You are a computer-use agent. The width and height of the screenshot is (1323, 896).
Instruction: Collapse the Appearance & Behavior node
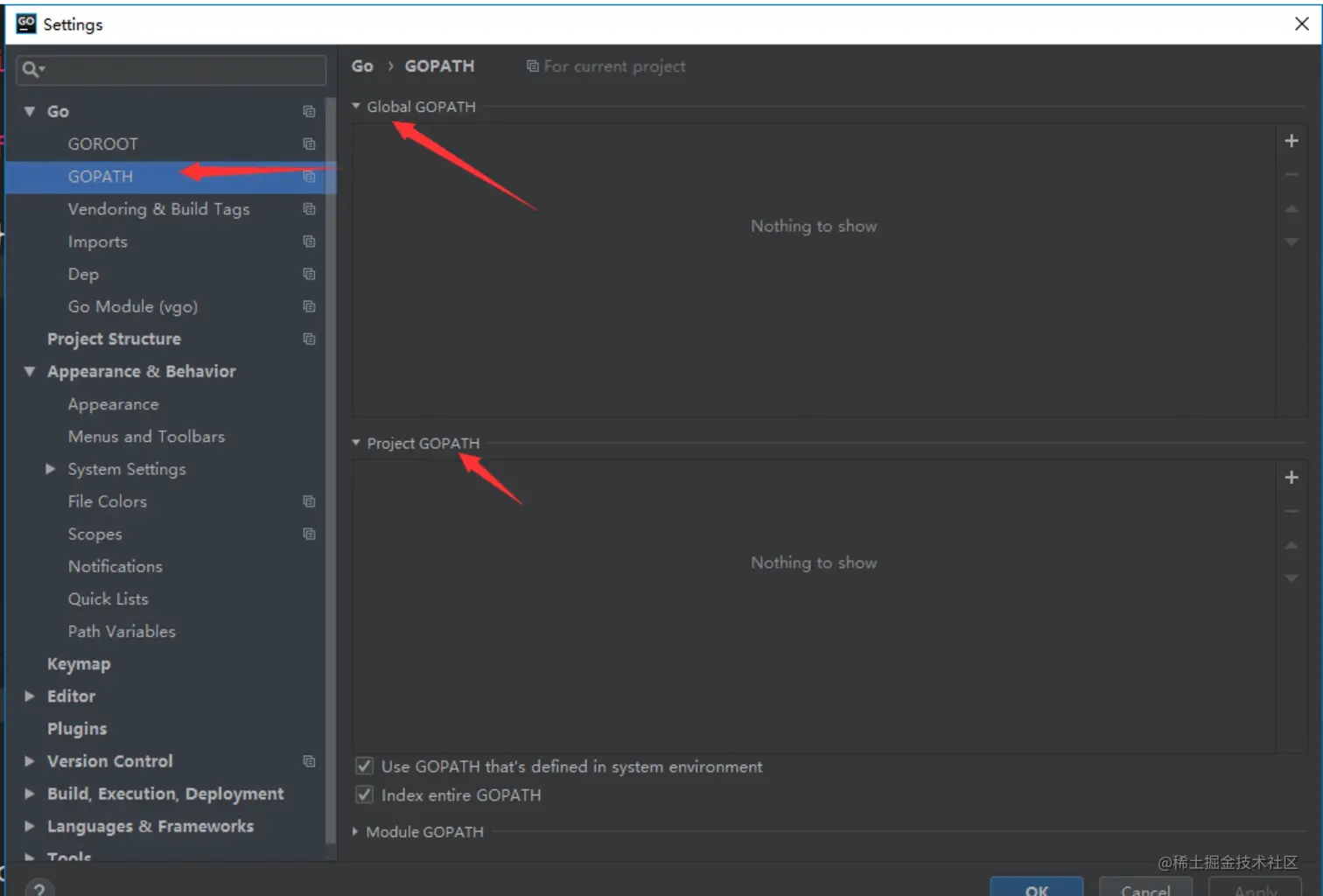pos(30,371)
